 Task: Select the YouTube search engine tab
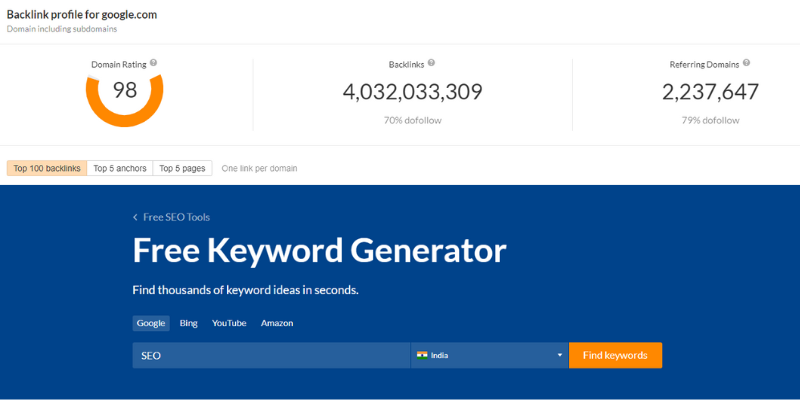(229, 323)
